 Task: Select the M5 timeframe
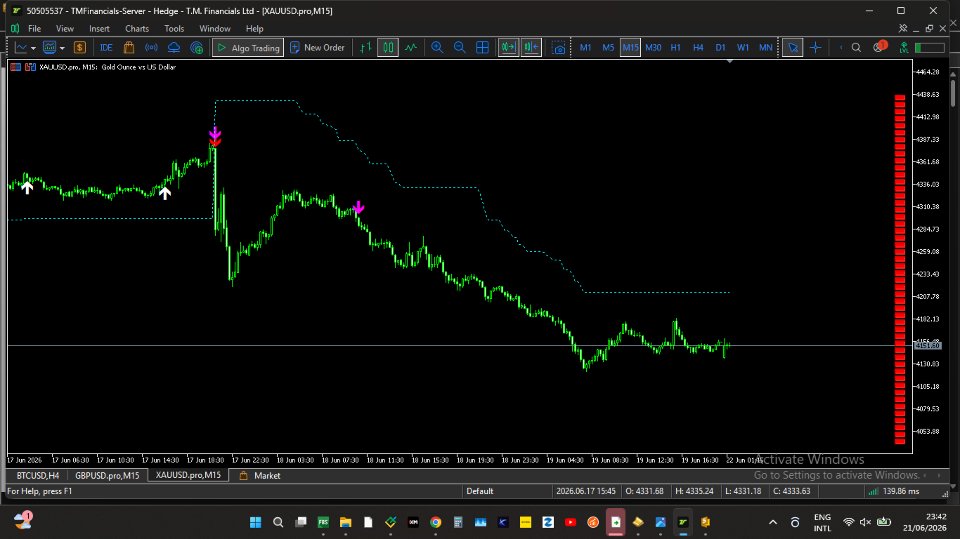click(x=608, y=47)
